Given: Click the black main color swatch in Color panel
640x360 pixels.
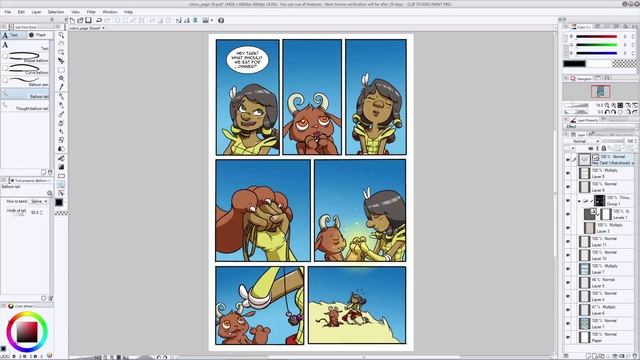Looking at the screenshot, I should point(574,63).
